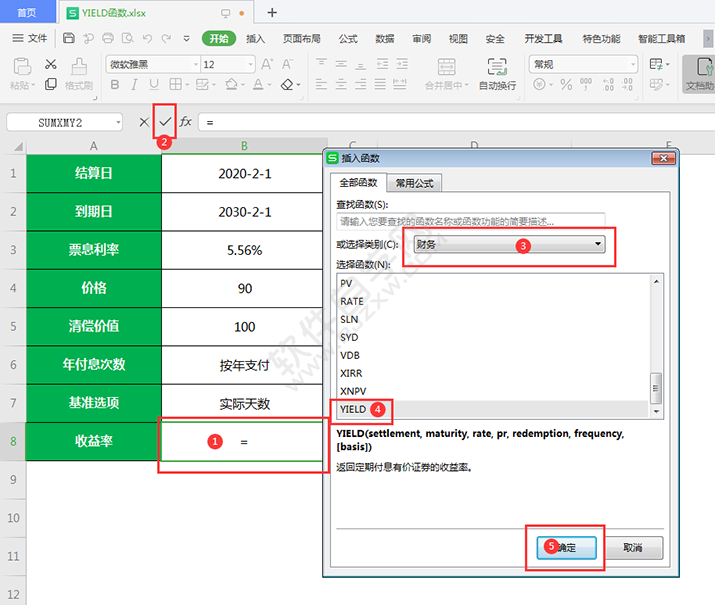Click decrease indent icon

pyautogui.click(x=382, y=64)
